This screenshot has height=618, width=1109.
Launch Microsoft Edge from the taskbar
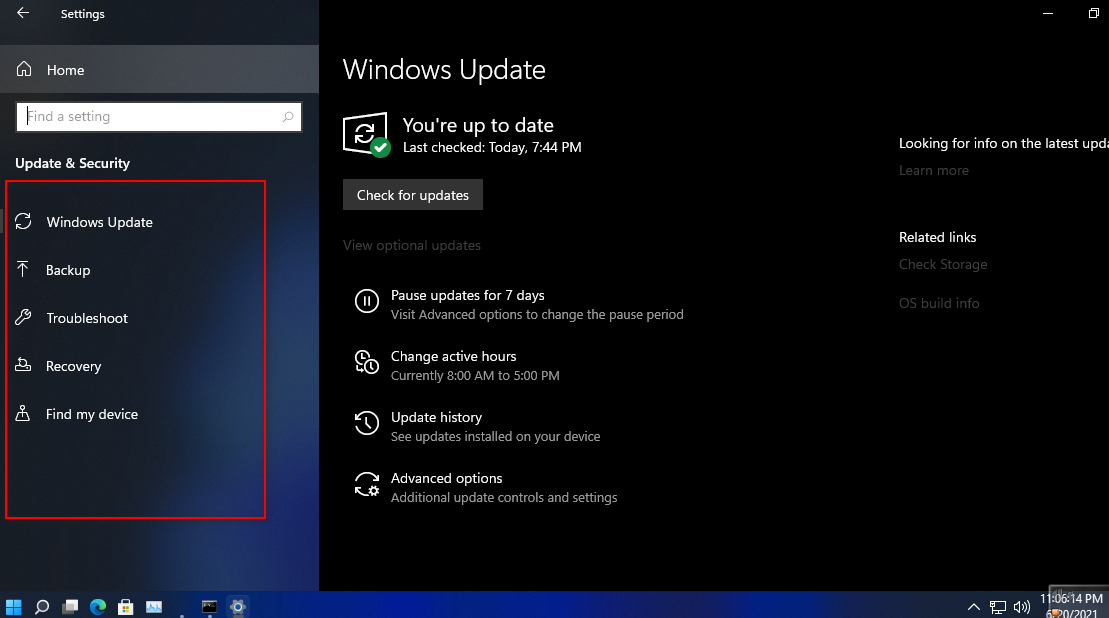point(98,607)
